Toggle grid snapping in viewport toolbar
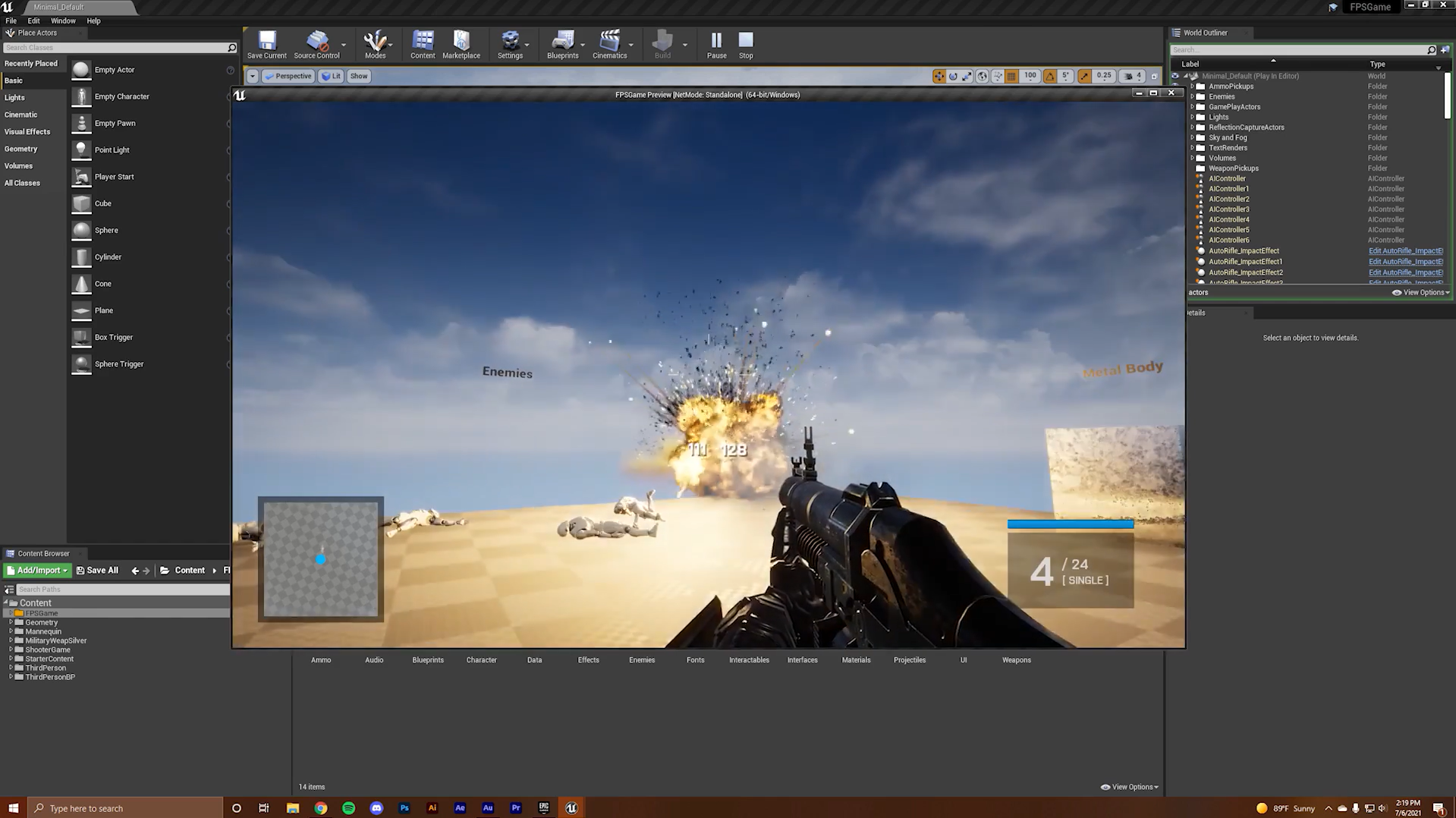The height and width of the screenshot is (818, 1456). coord(1011,76)
